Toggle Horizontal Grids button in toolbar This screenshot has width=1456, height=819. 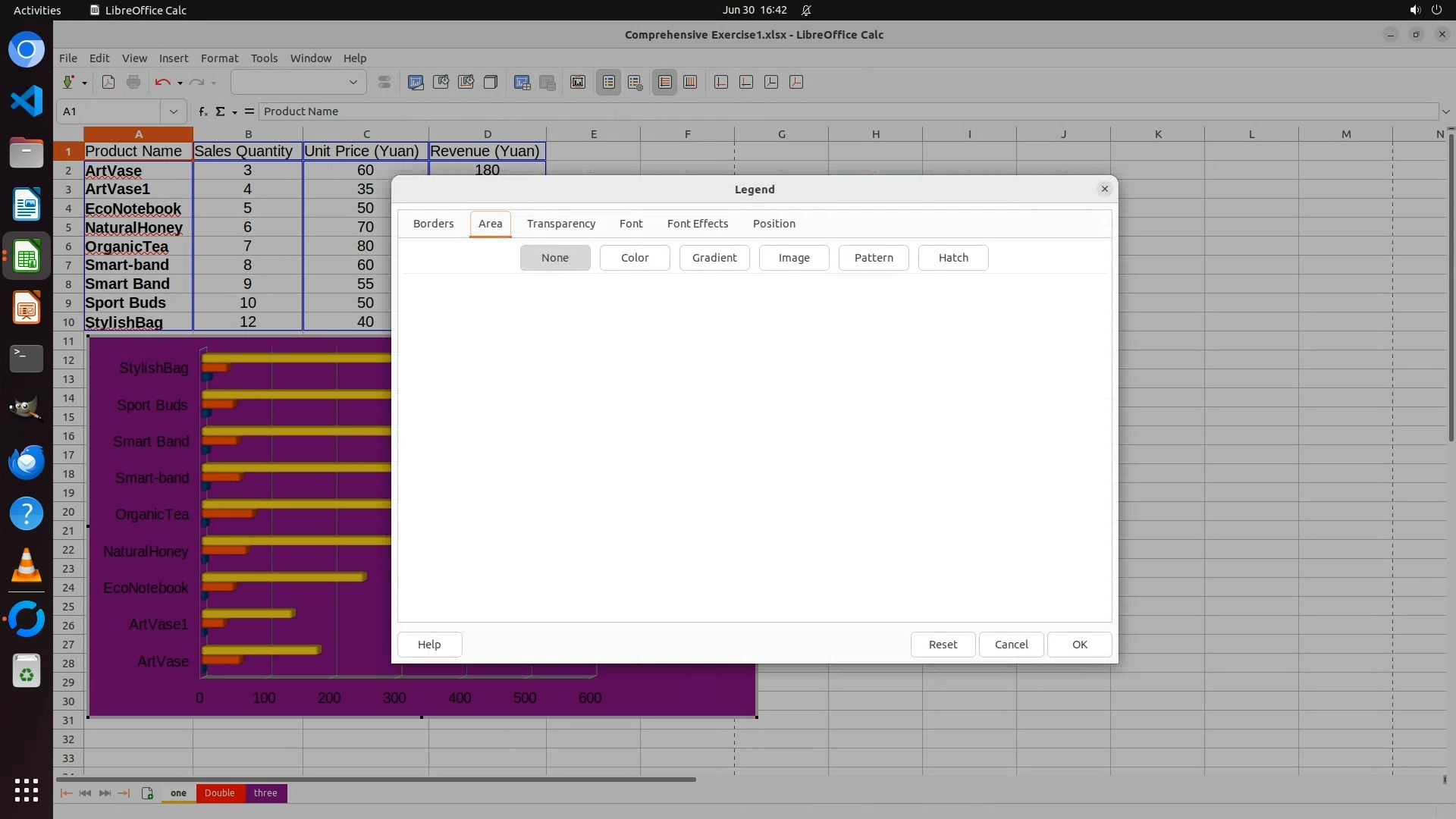click(664, 83)
